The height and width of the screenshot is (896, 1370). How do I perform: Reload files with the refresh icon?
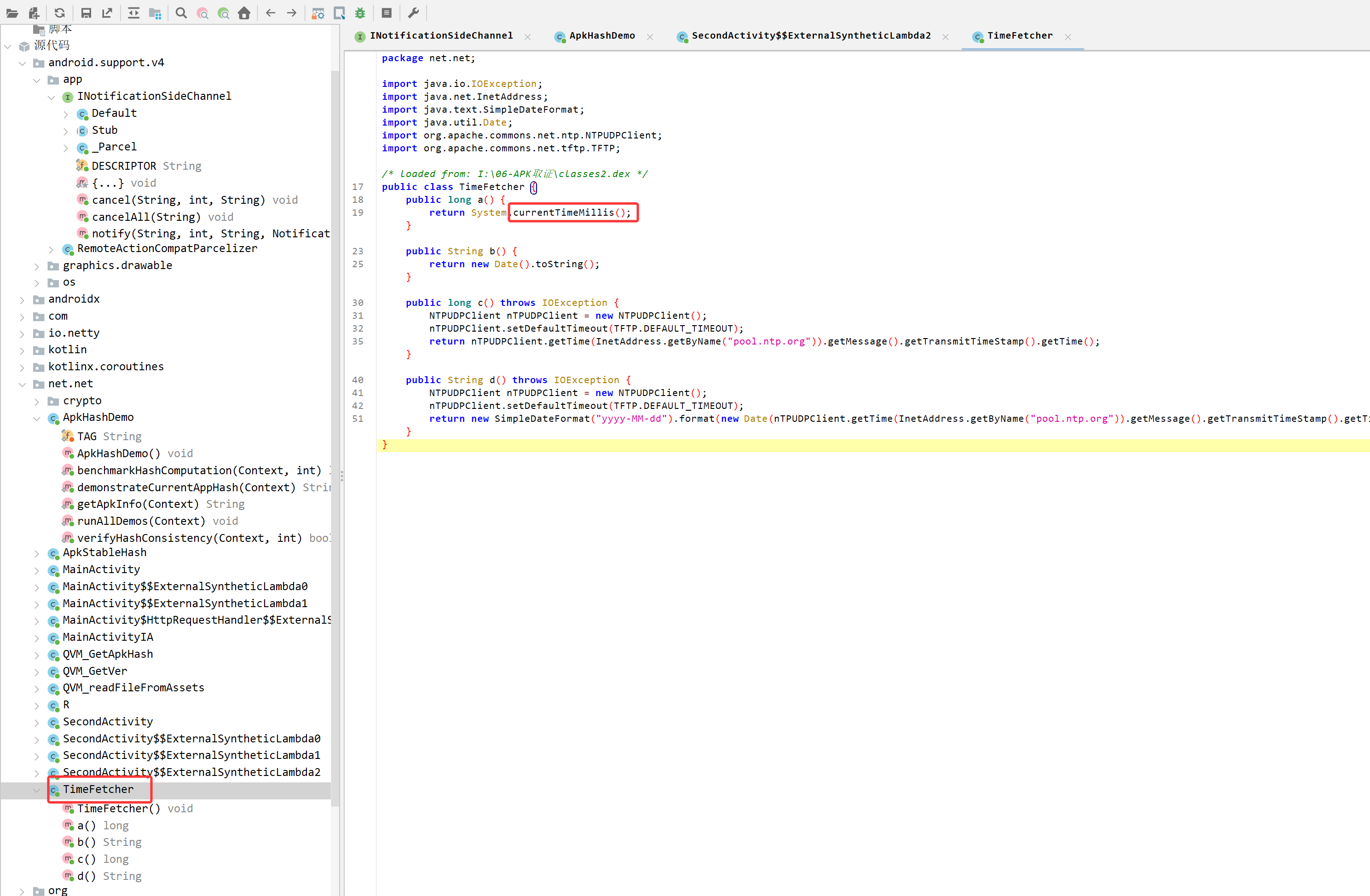pos(60,13)
